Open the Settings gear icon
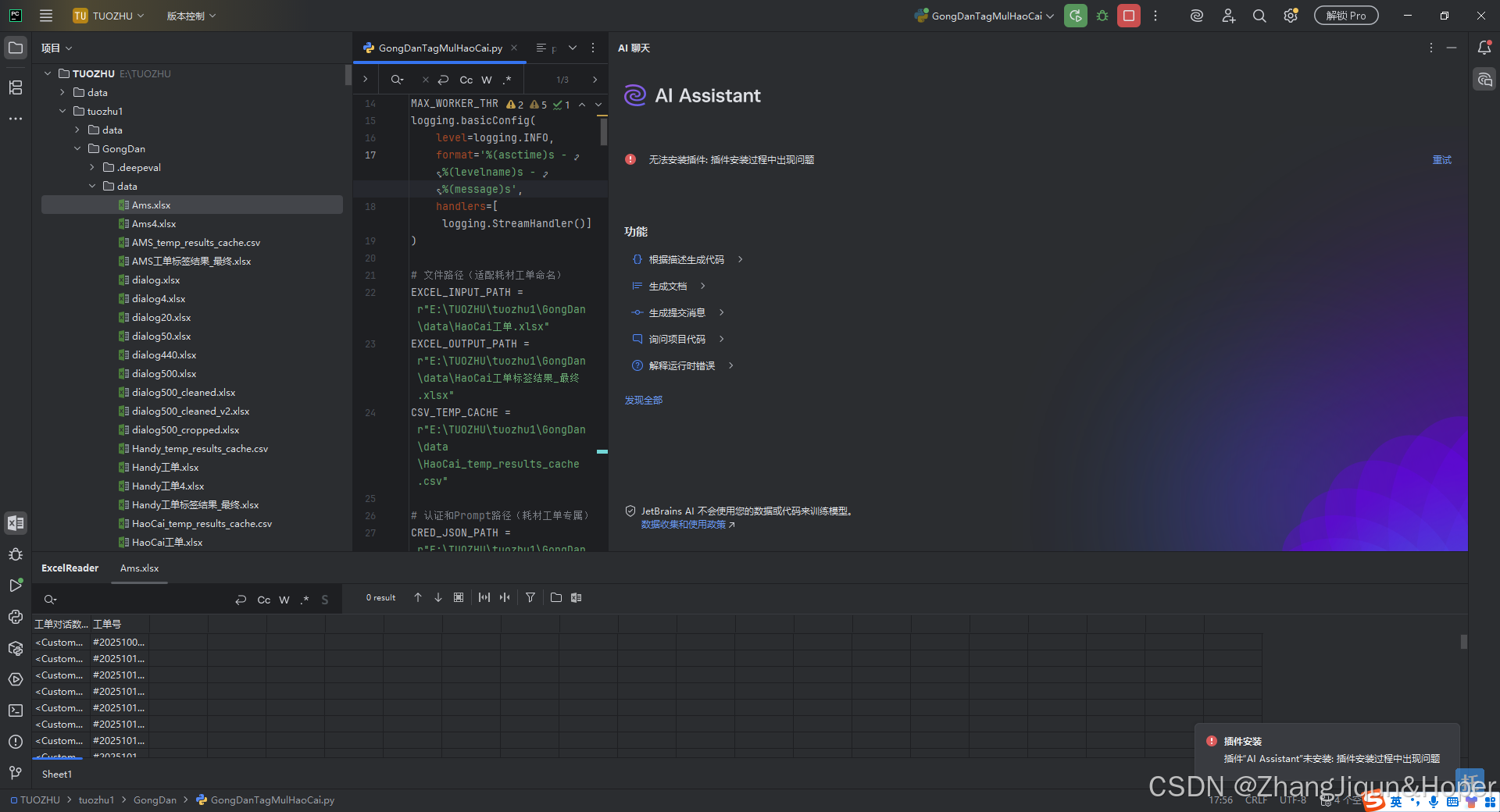The width and height of the screenshot is (1500, 812). tap(1290, 16)
